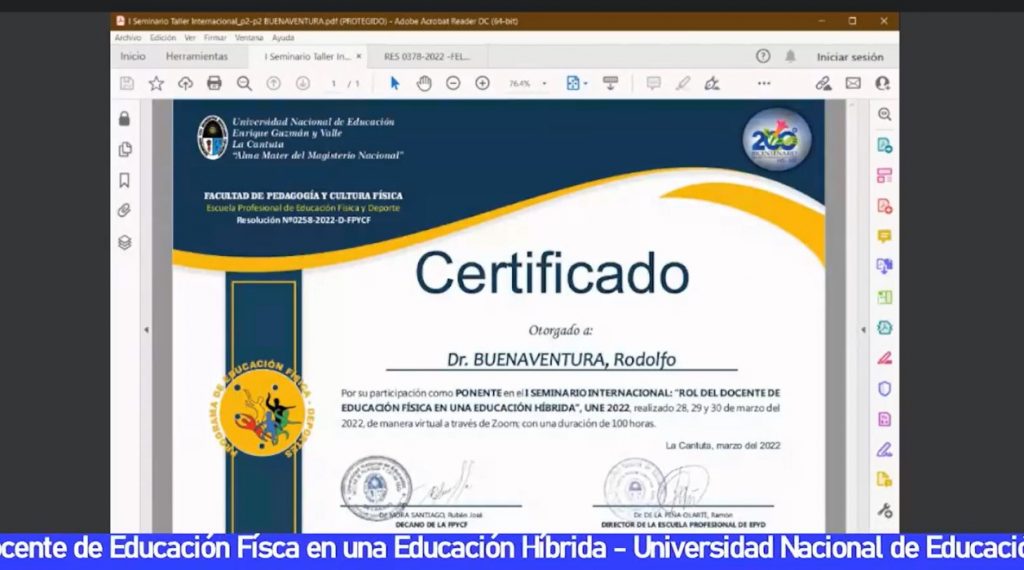This screenshot has height=570, width=1024.
Task: Open the Archivo menu
Action: point(128,38)
